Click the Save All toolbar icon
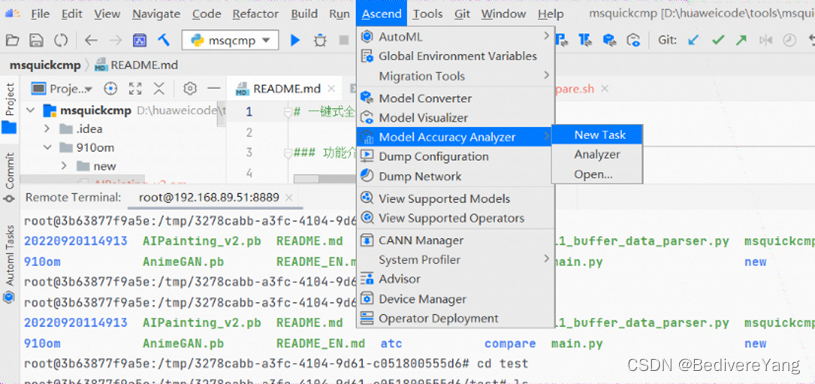815x384 pixels. [36, 40]
